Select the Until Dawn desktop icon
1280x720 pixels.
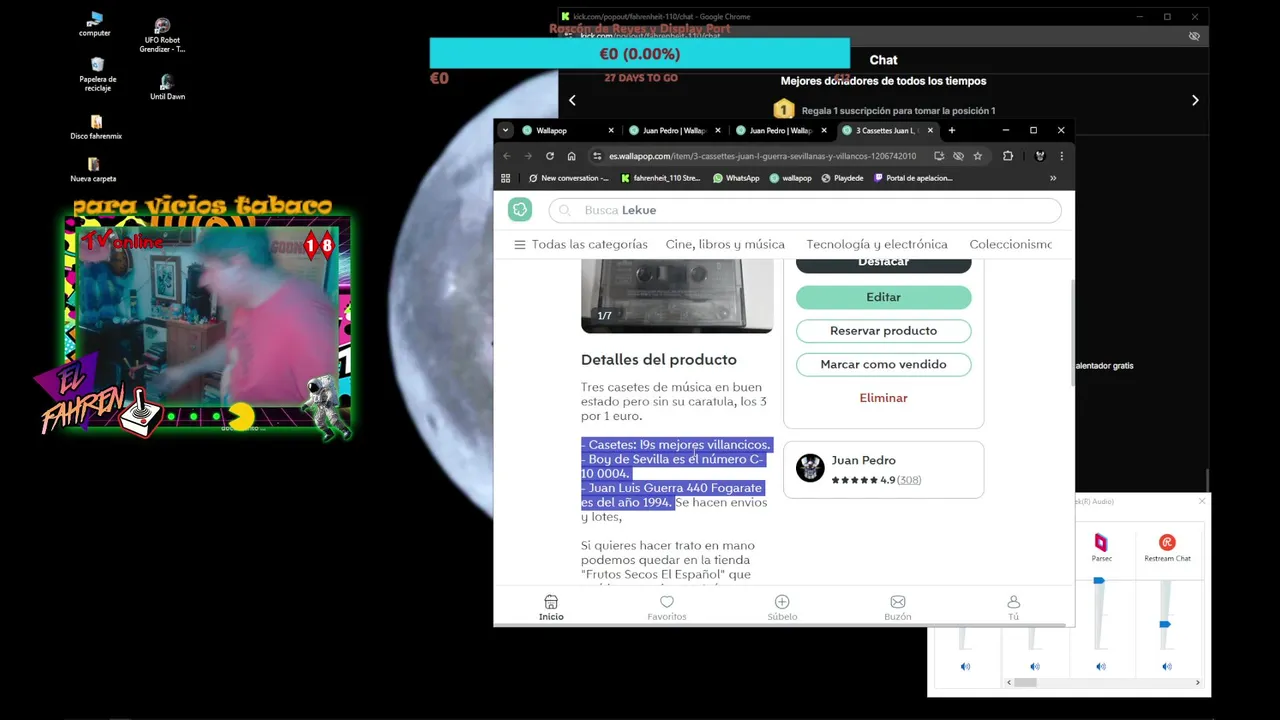[167, 88]
